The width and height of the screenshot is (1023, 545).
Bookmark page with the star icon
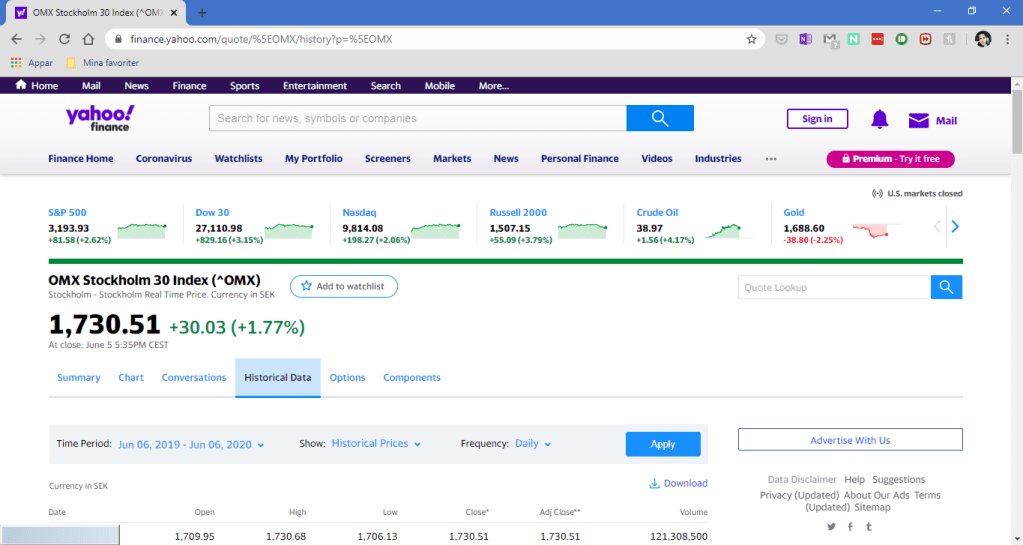(x=751, y=39)
